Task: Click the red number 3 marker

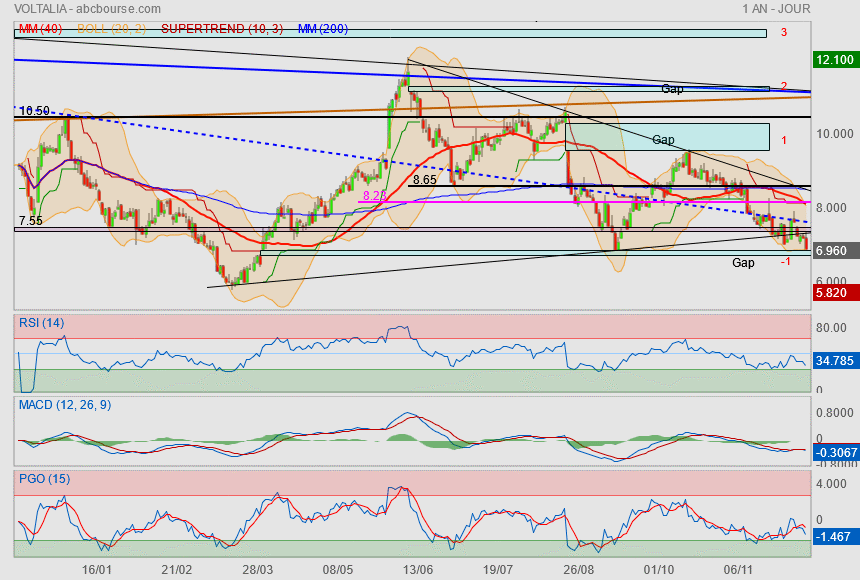Action: coord(784,32)
